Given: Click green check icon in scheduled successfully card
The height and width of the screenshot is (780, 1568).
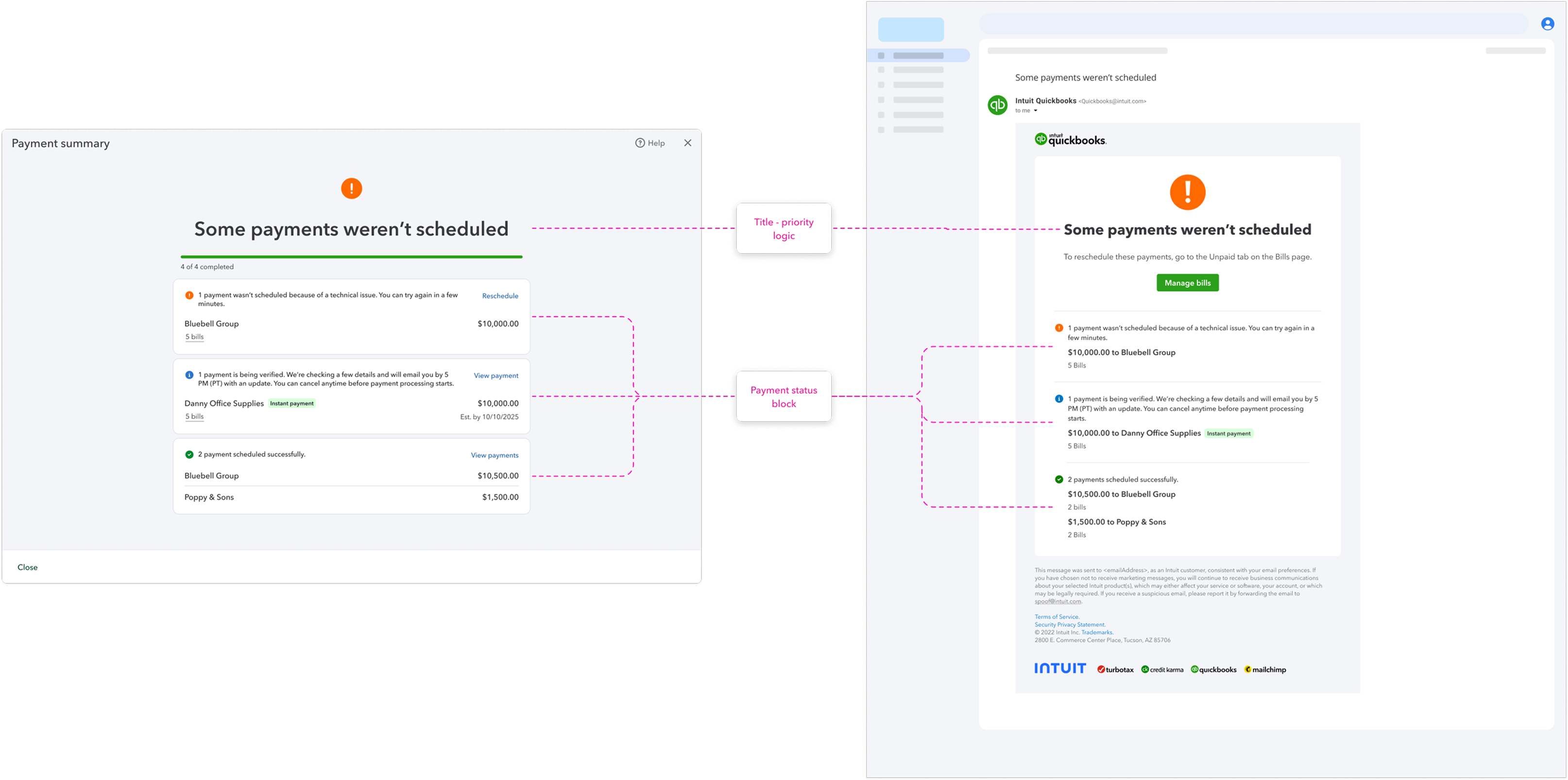Looking at the screenshot, I should tap(189, 455).
